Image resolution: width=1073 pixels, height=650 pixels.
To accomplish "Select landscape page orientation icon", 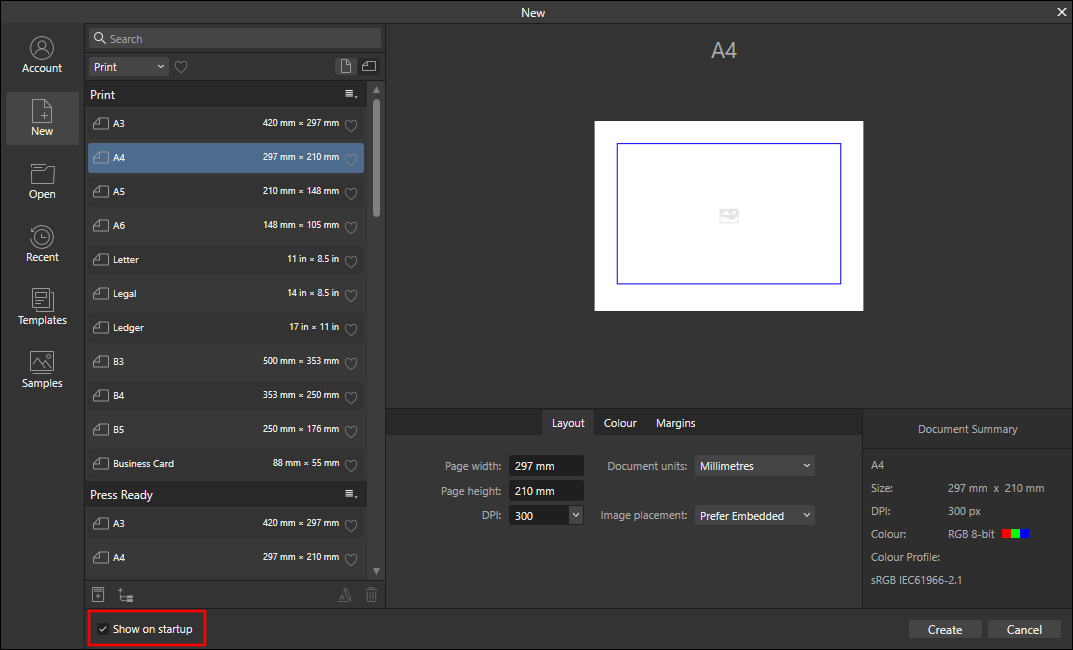I will (369, 67).
